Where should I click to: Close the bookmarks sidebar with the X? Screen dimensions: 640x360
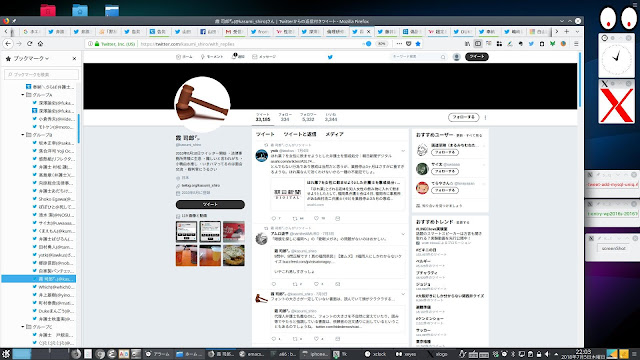[x=74, y=58]
